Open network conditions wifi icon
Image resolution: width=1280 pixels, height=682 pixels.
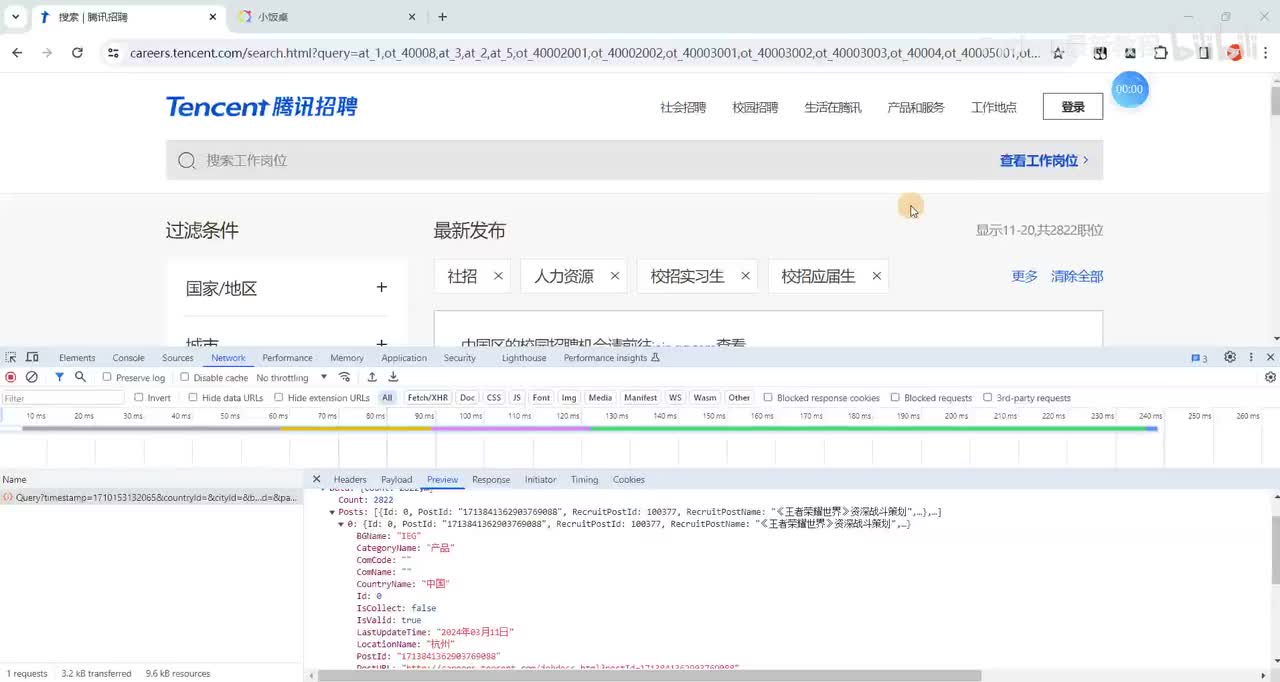345,377
